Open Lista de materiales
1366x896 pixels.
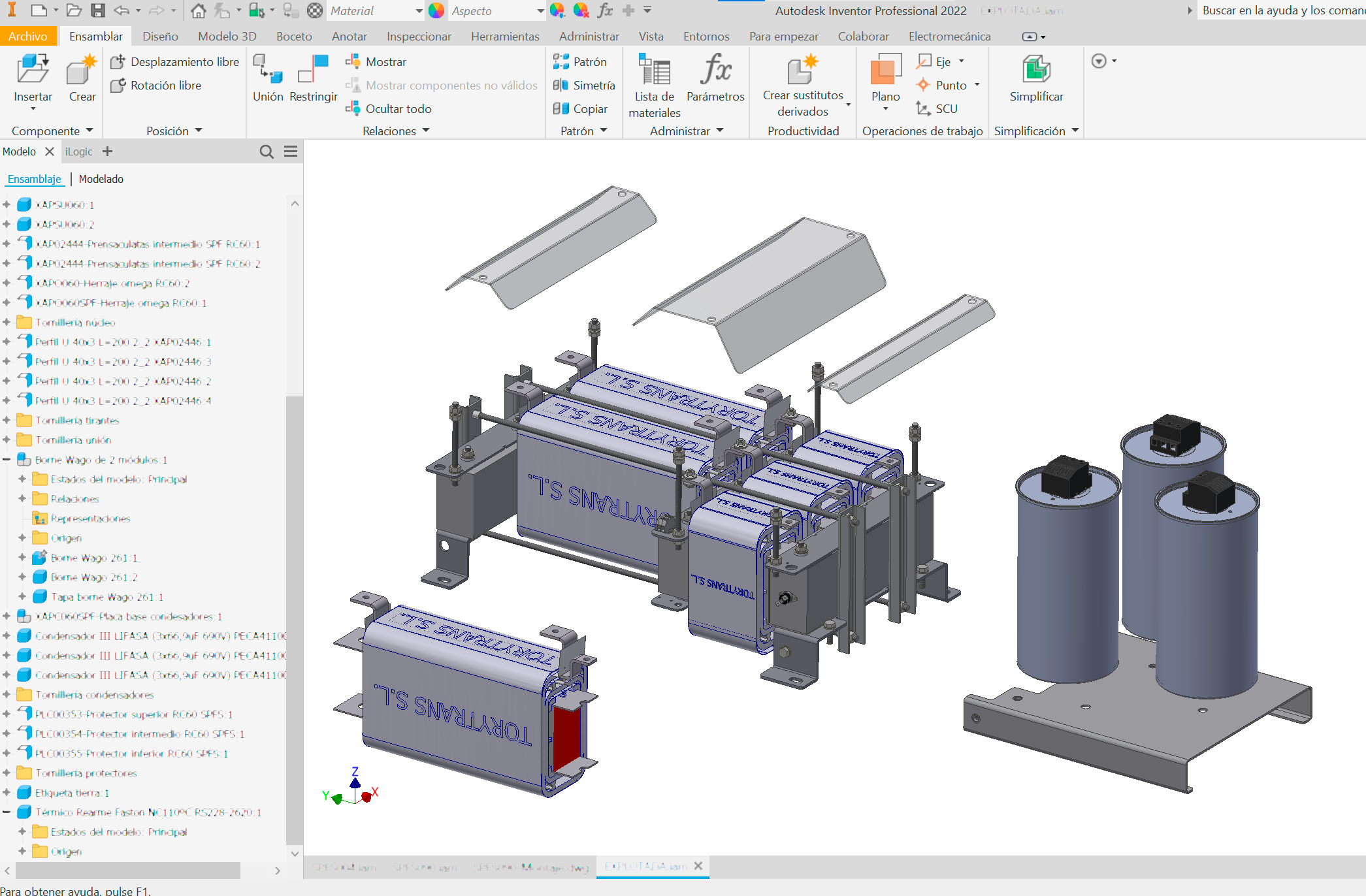pos(654,71)
